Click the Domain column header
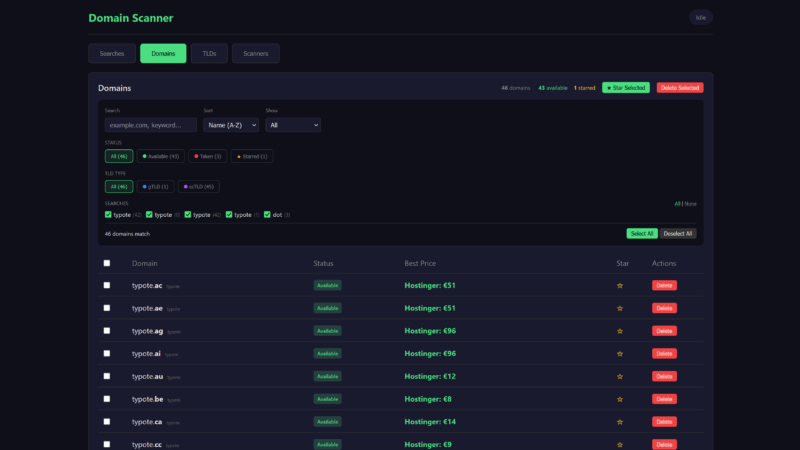This screenshot has height=450, width=800. 144,263
